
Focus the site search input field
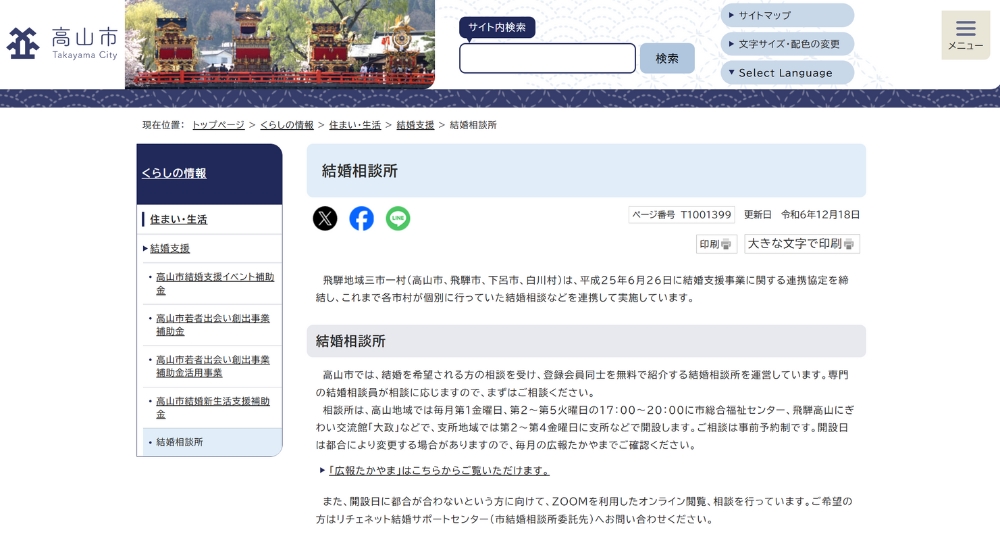547,59
